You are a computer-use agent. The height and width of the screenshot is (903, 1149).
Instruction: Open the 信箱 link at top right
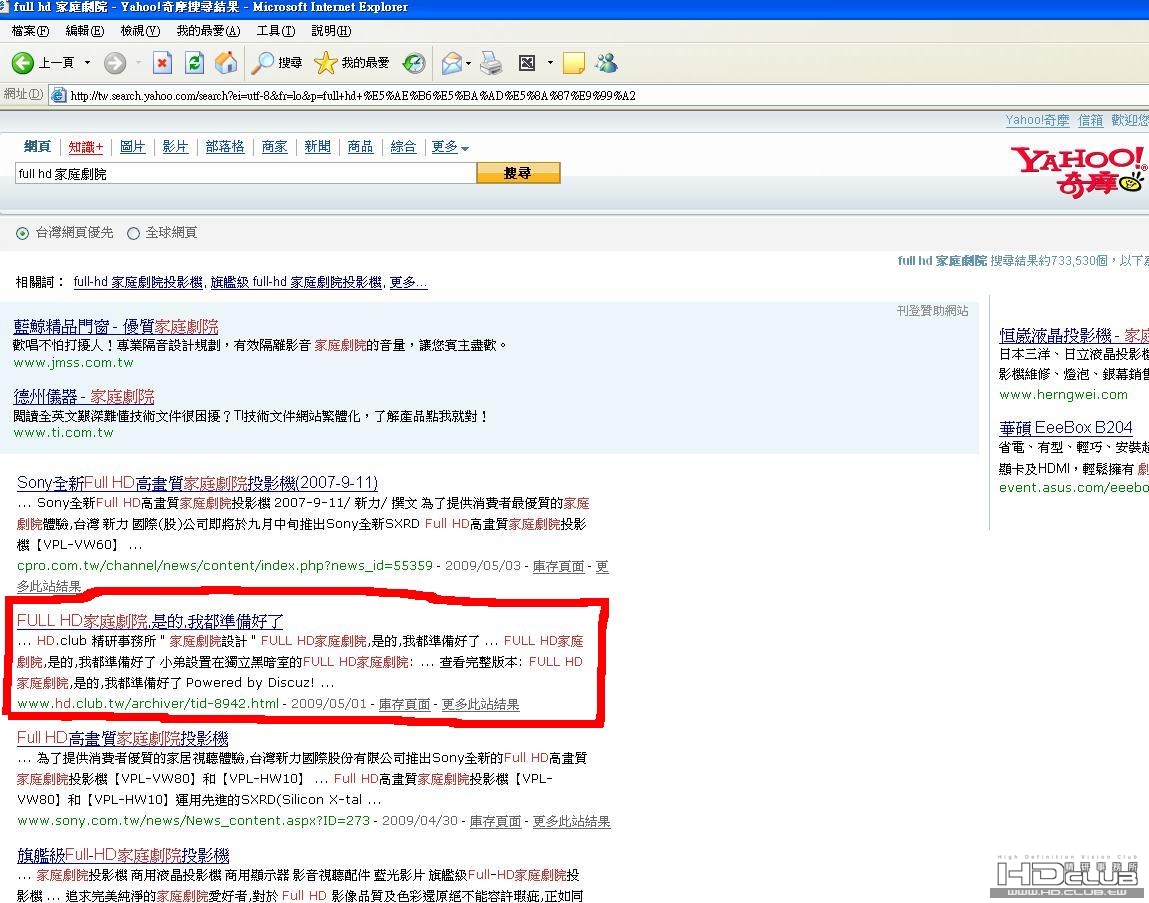tap(1090, 120)
